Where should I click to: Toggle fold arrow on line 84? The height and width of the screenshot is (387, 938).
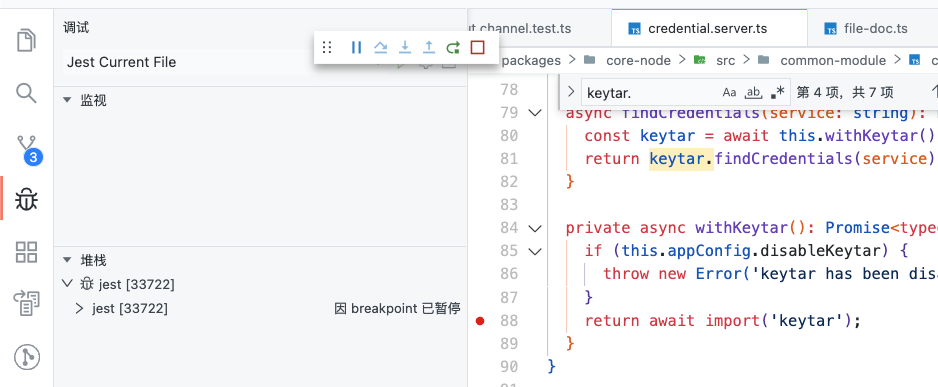click(x=535, y=228)
